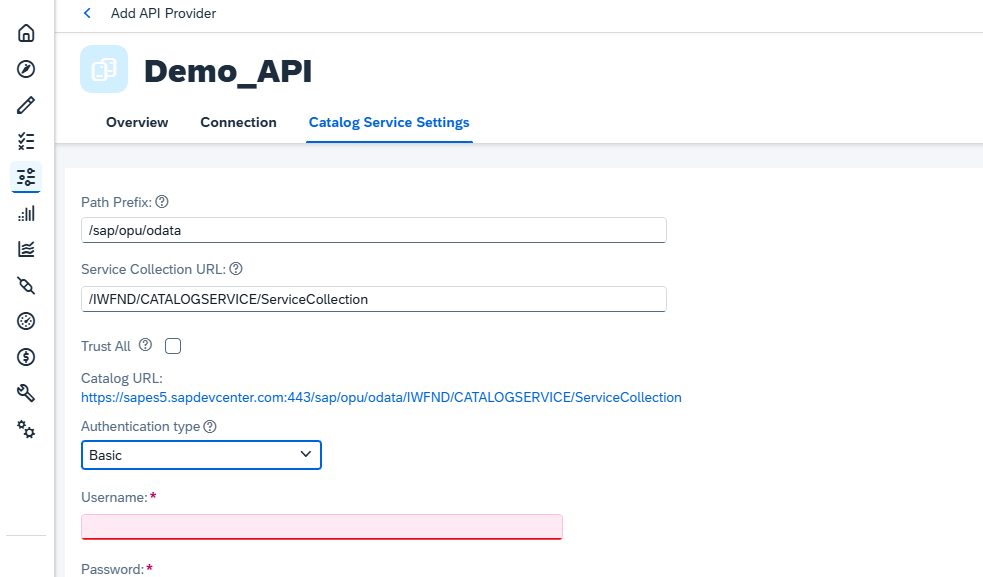This screenshot has height=577, width=983.
Task: Switch to the Connection tab
Action: click(x=238, y=122)
